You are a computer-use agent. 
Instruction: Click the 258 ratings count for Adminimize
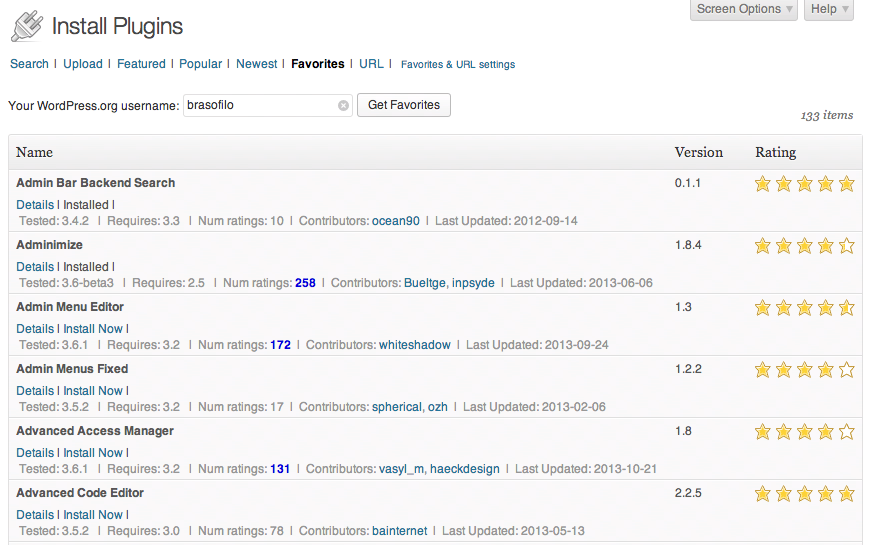305,283
